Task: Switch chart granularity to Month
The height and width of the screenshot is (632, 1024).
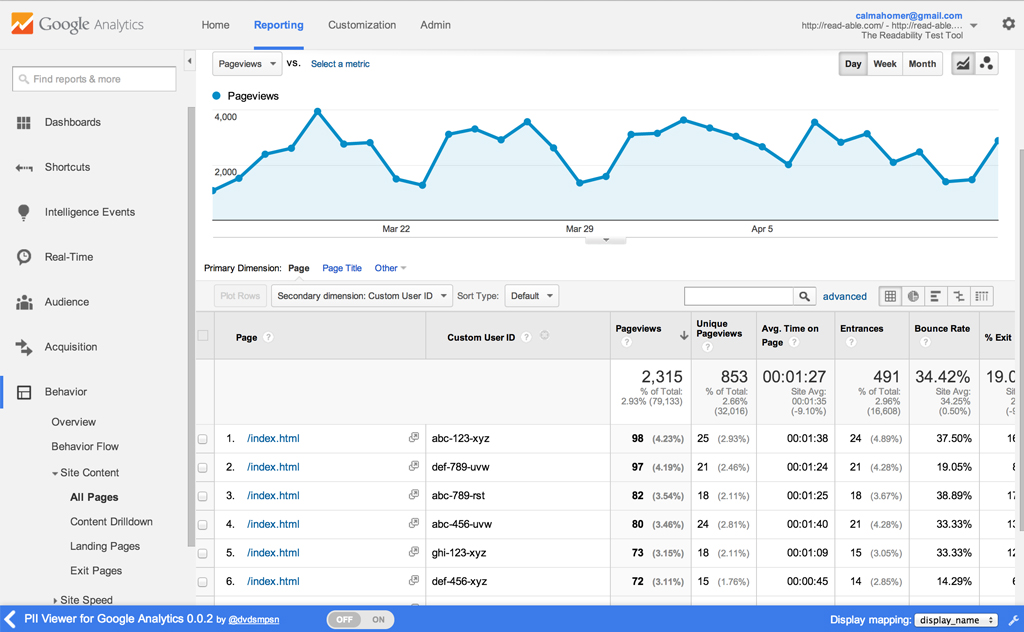Action: coord(922,64)
